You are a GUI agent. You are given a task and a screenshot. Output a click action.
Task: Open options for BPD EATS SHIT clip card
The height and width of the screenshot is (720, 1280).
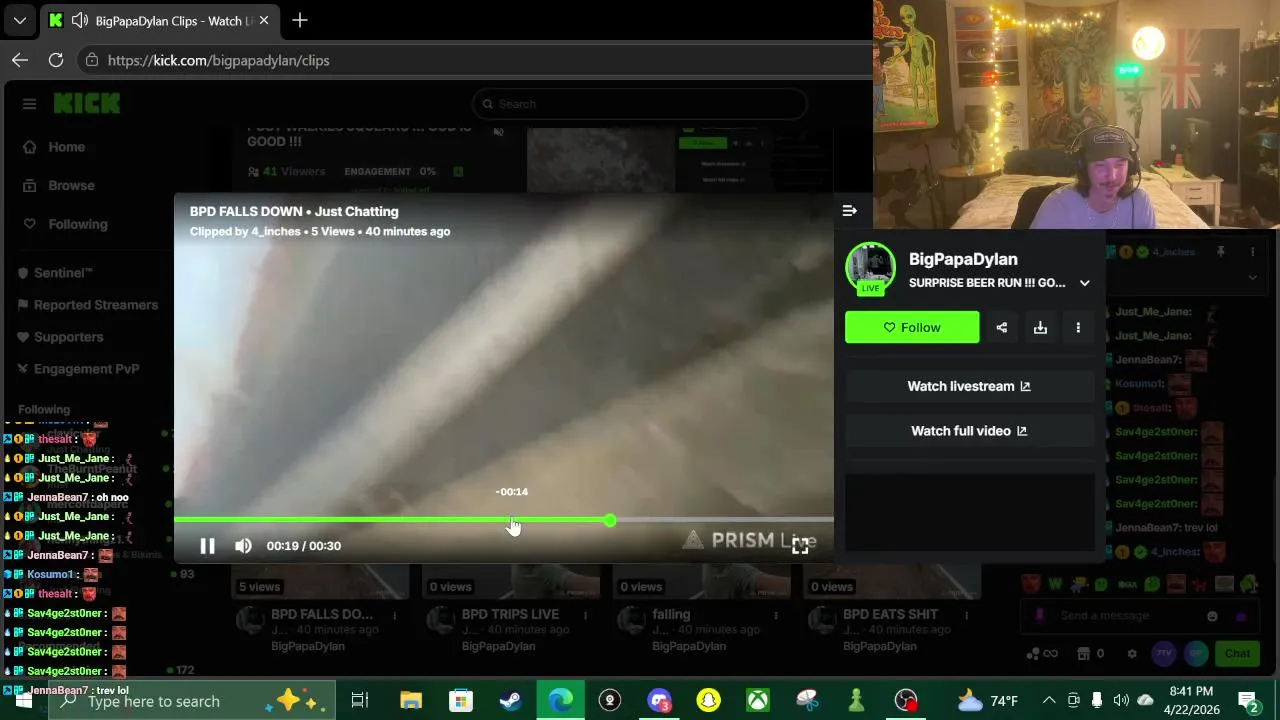pyautogui.click(x=966, y=615)
